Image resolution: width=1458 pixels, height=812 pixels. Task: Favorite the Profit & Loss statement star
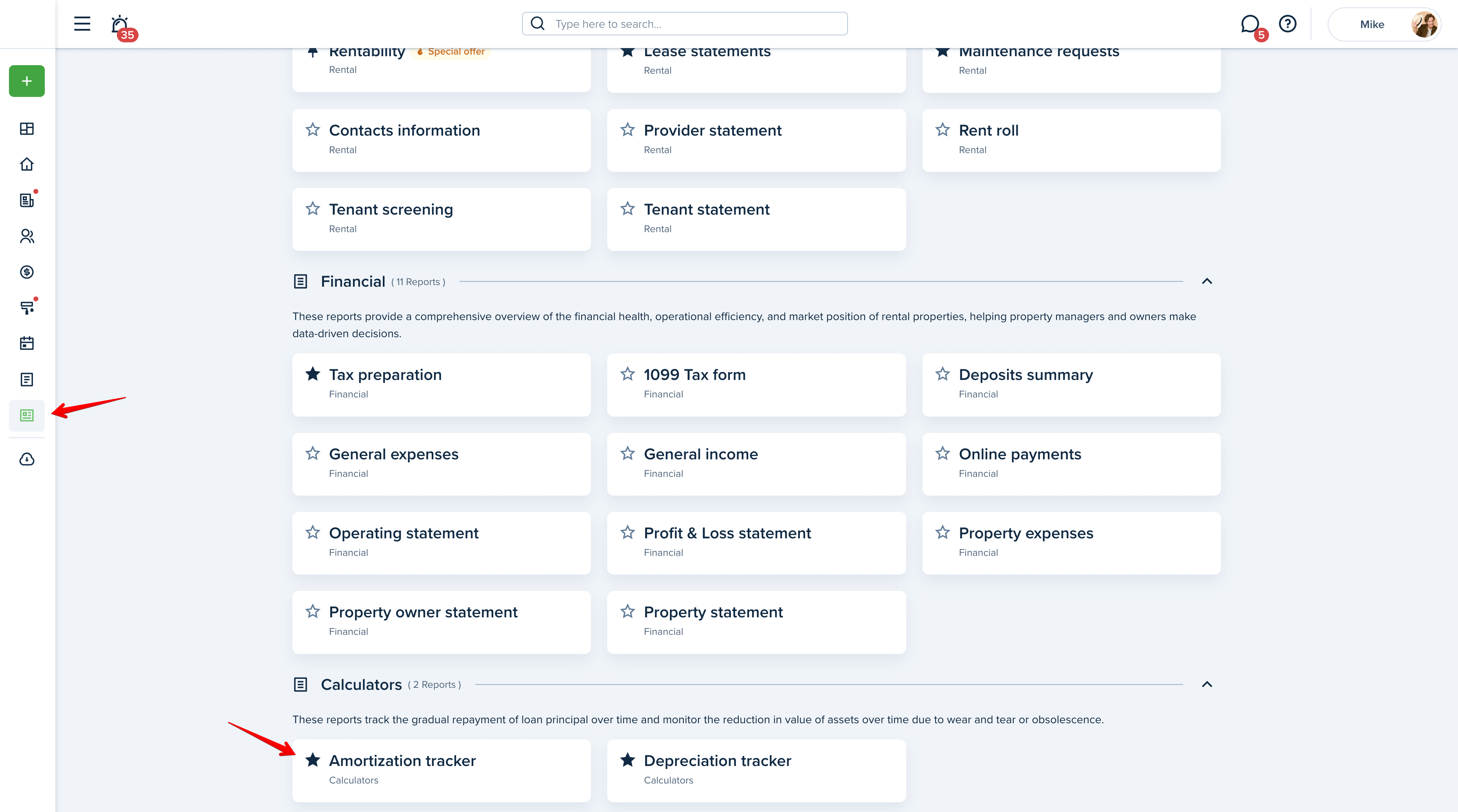click(627, 533)
